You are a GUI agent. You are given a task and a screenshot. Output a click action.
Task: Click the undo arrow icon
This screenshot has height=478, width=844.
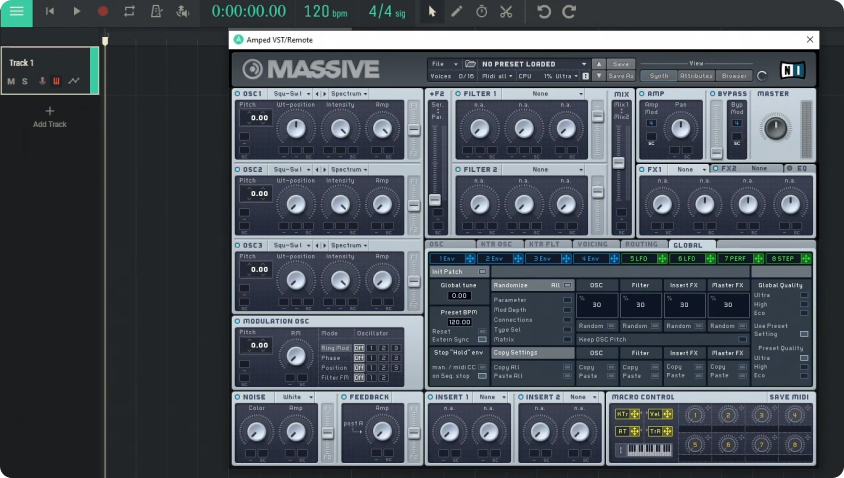coord(544,12)
